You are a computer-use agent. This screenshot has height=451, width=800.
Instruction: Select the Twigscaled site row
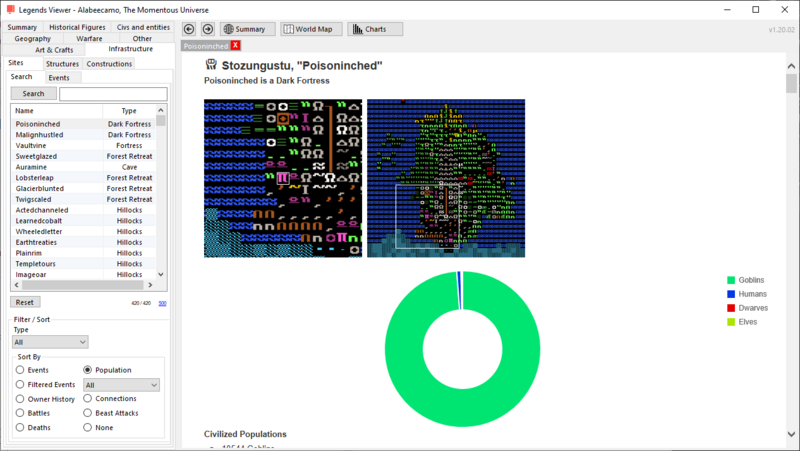(x=83, y=199)
